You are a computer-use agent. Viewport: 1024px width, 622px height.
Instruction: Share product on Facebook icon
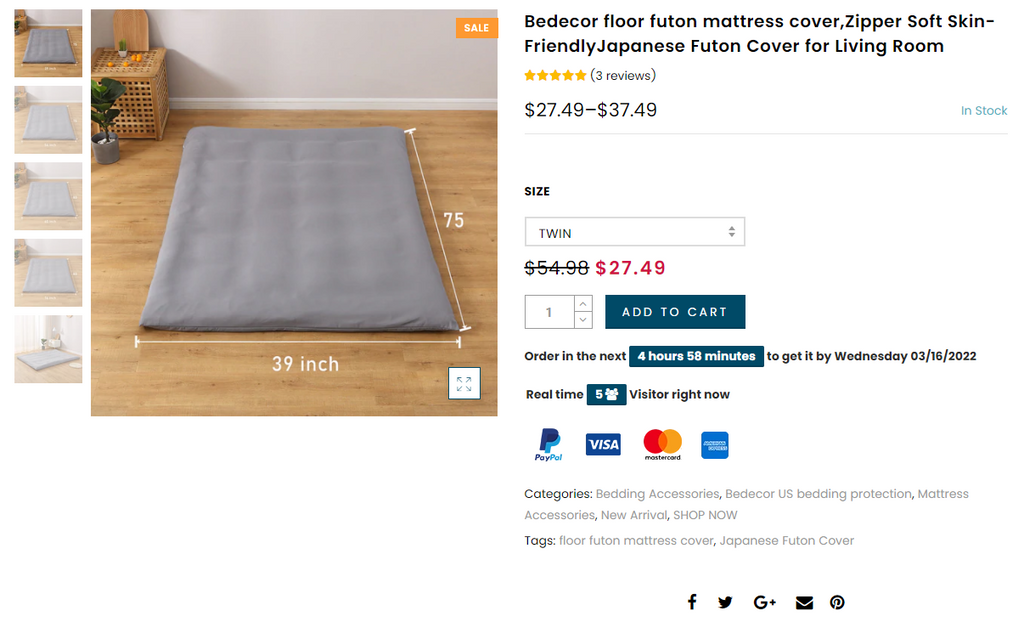click(691, 602)
